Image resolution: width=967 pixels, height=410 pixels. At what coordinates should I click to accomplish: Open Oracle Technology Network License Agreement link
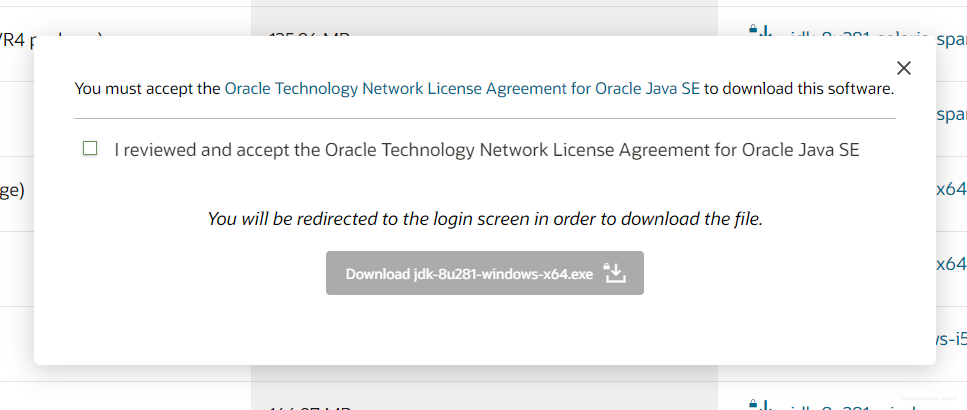(462, 89)
